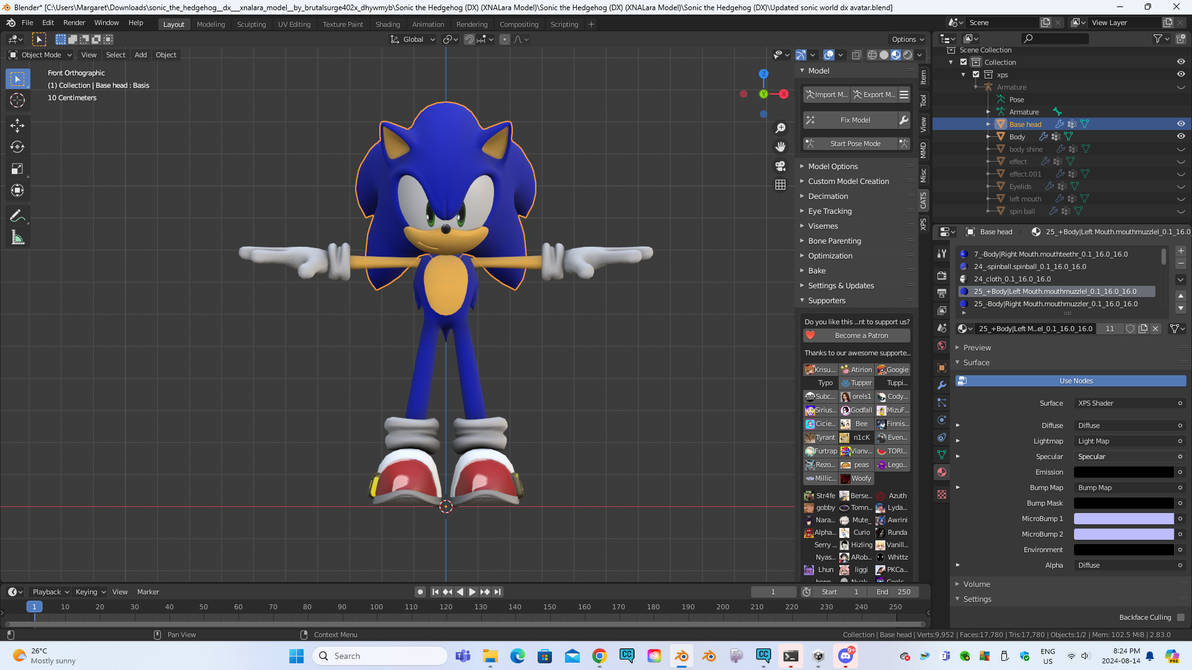Switch to the Shading workspace tab
The height and width of the screenshot is (670, 1192).
pos(389,23)
